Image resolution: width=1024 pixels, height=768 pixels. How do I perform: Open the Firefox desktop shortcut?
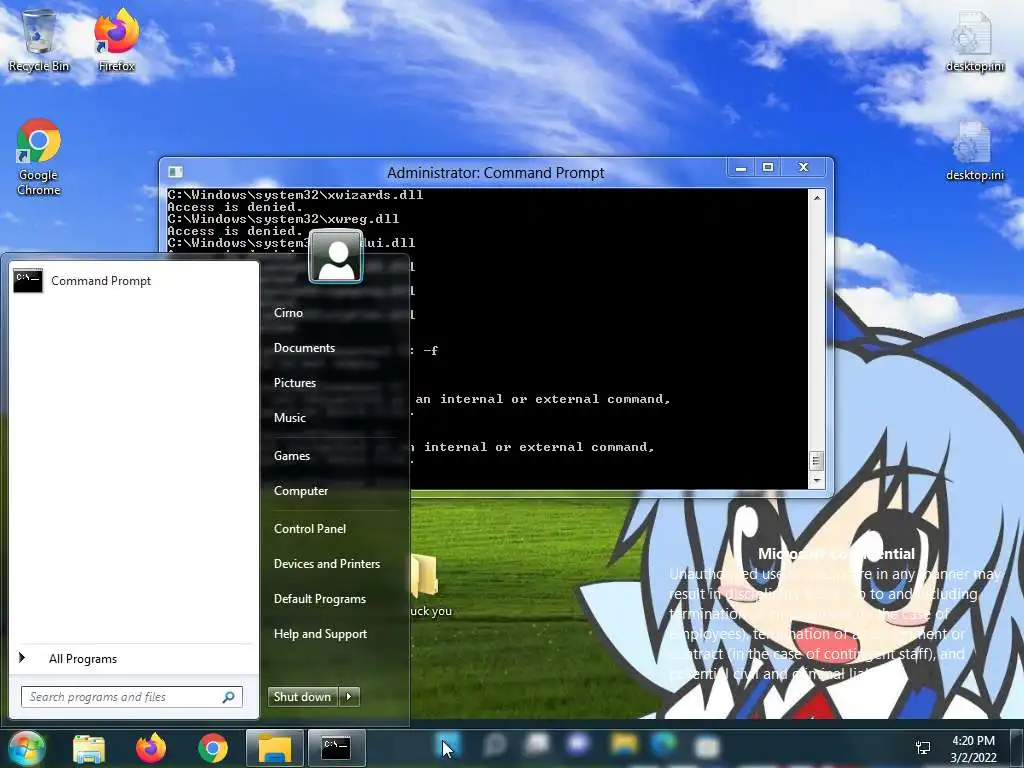(x=116, y=40)
